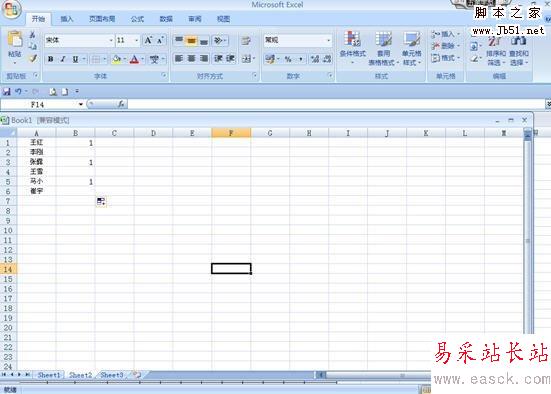Screen dimensions: 551x394
Task: Click the Cut scissors icon
Action: pos(32,35)
